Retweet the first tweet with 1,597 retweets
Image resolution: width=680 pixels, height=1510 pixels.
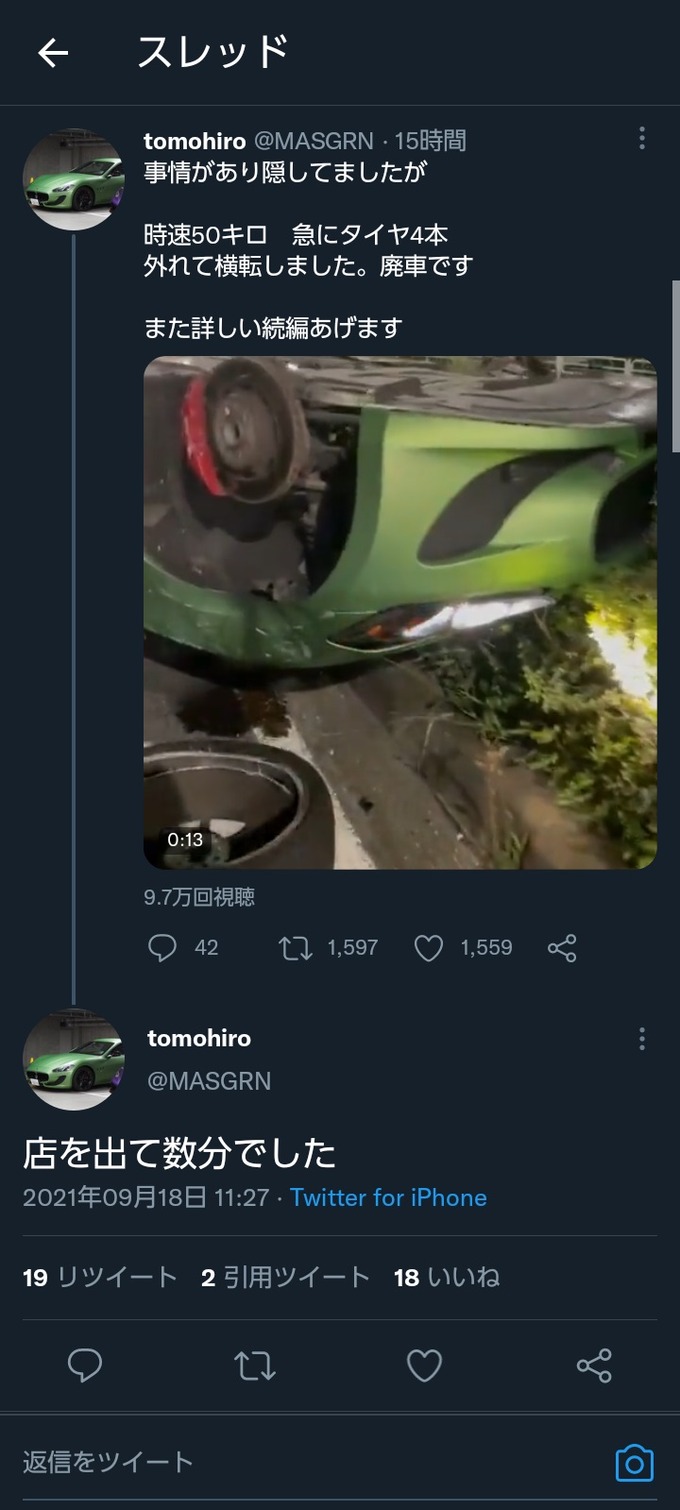pos(296,948)
